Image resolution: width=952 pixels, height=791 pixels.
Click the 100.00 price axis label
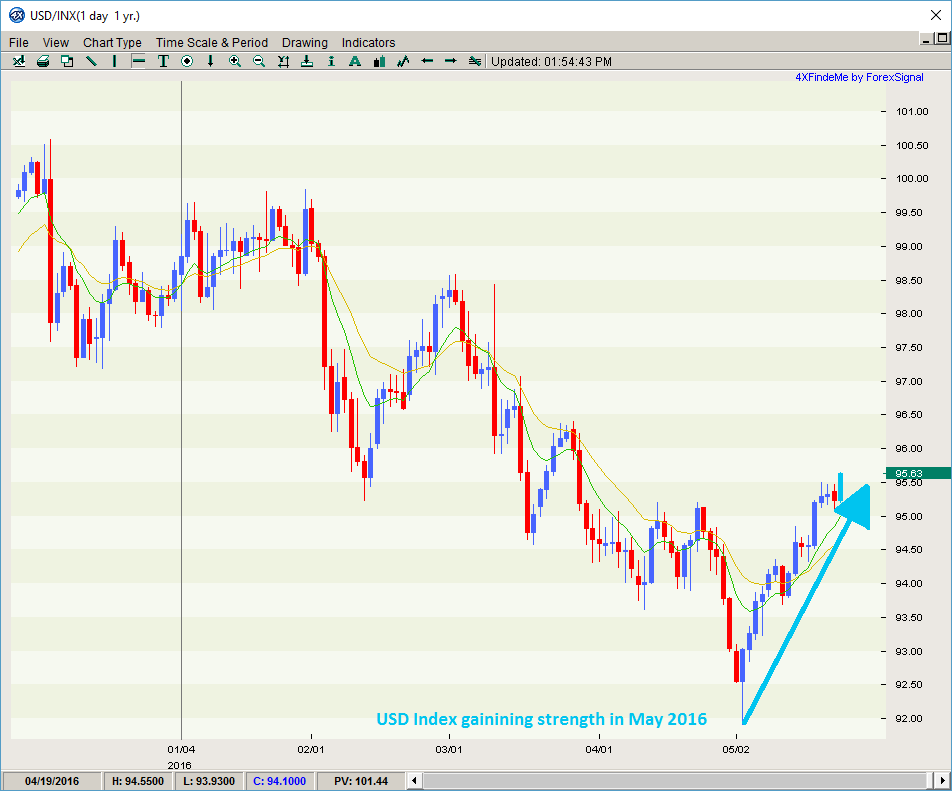pyautogui.click(x=912, y=178)
